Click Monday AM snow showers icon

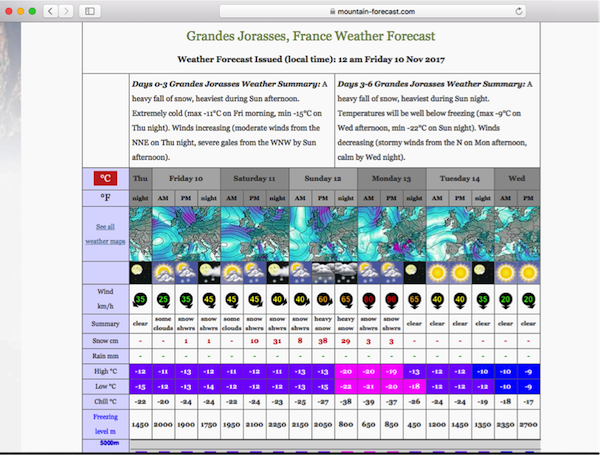tap(368, 273)
